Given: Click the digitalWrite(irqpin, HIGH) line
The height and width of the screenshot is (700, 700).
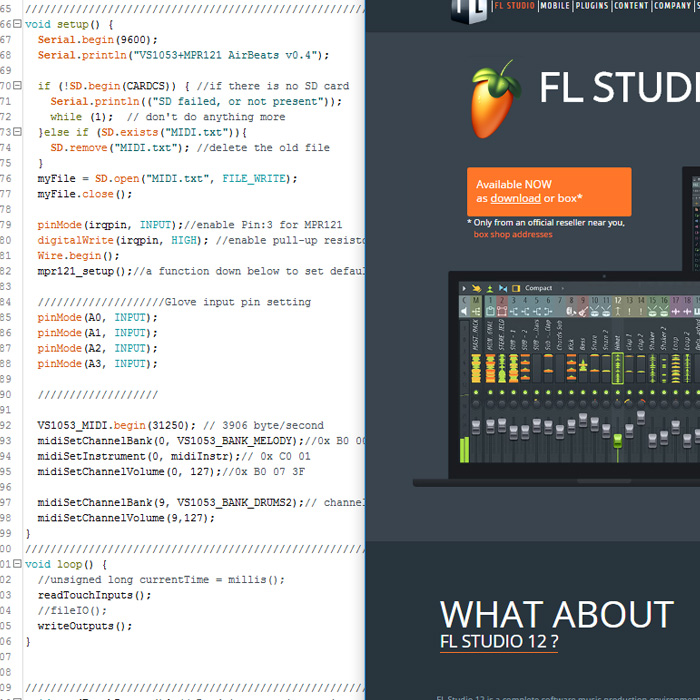Looking at the screenshot, I should [x=201, y=240].
